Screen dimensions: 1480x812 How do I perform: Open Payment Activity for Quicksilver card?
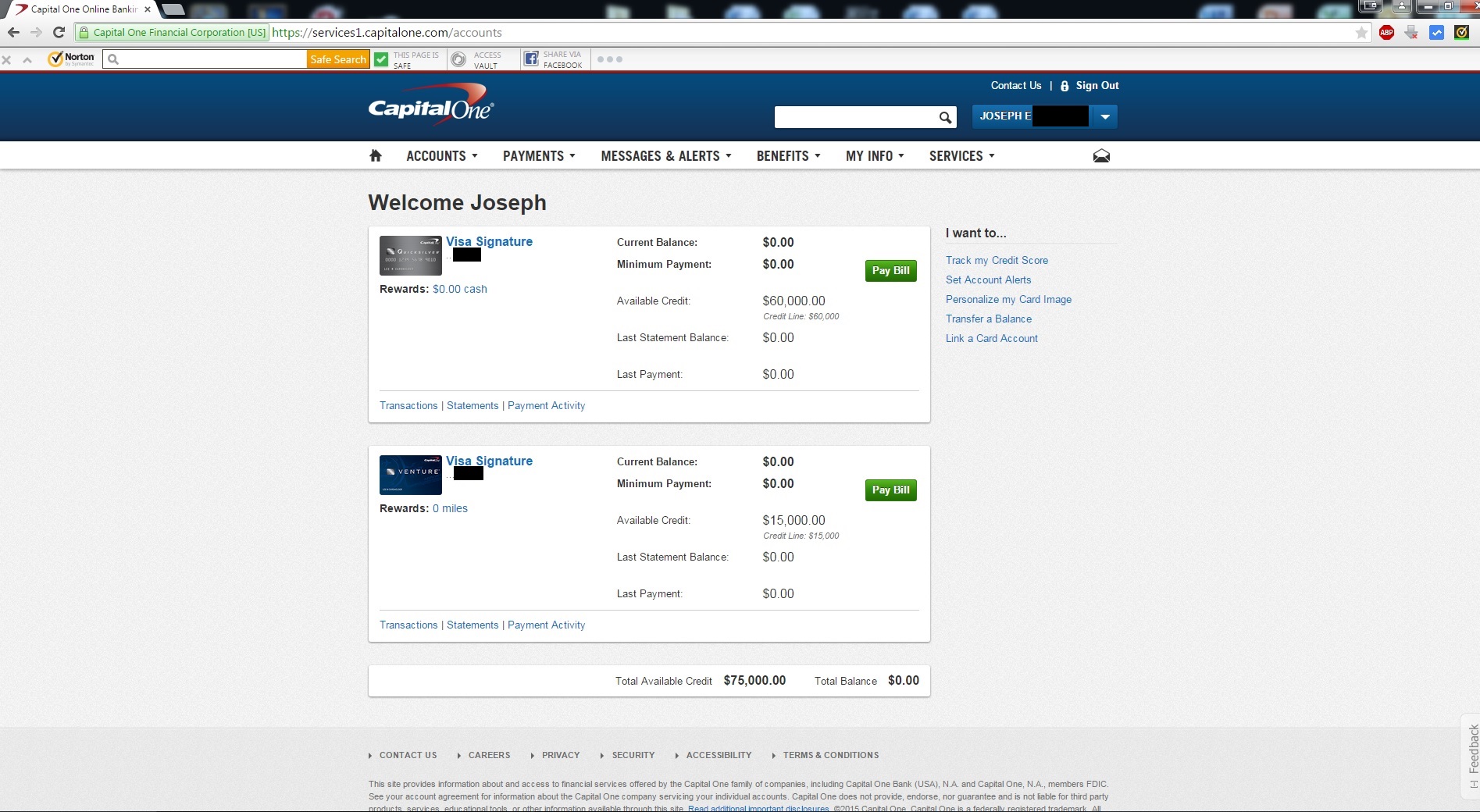[546, 406]
